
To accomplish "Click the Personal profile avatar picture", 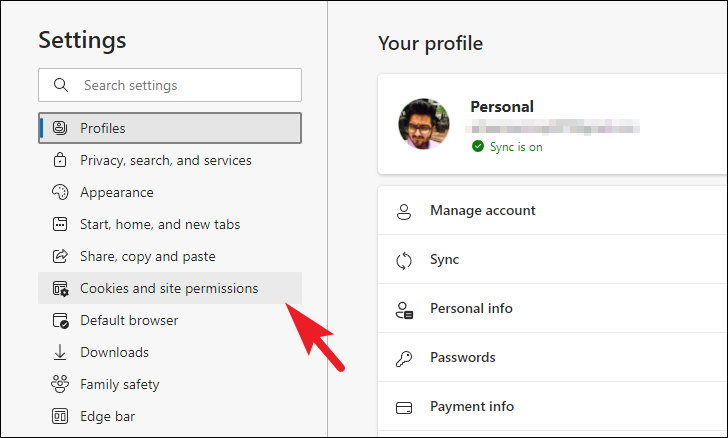I will click(424, 124).
